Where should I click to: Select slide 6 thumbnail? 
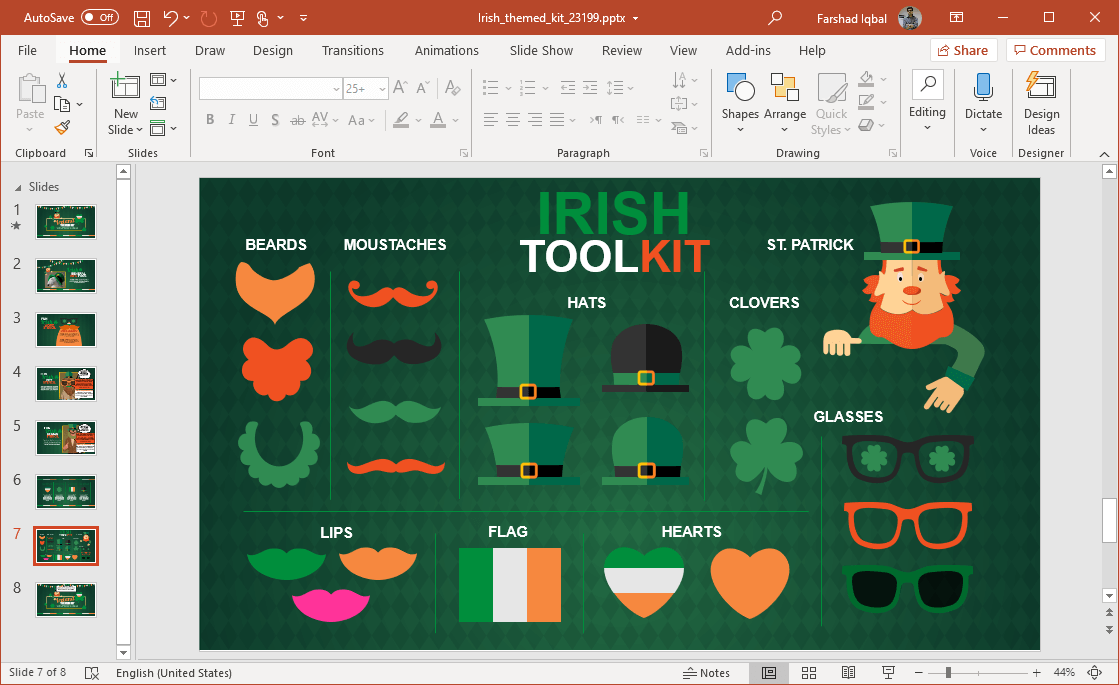[66, 492]
